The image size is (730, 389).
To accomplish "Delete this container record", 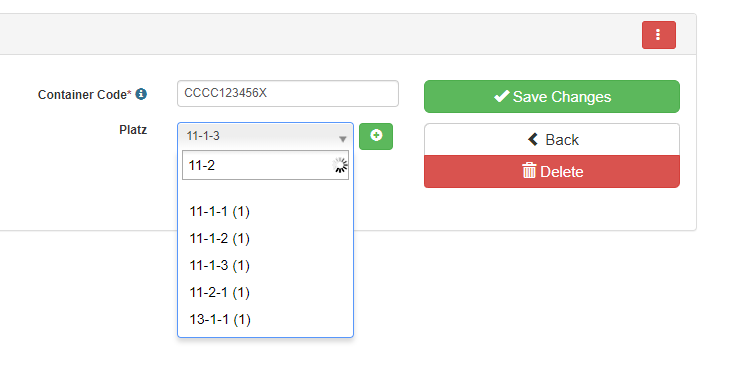I will point(552,172).
